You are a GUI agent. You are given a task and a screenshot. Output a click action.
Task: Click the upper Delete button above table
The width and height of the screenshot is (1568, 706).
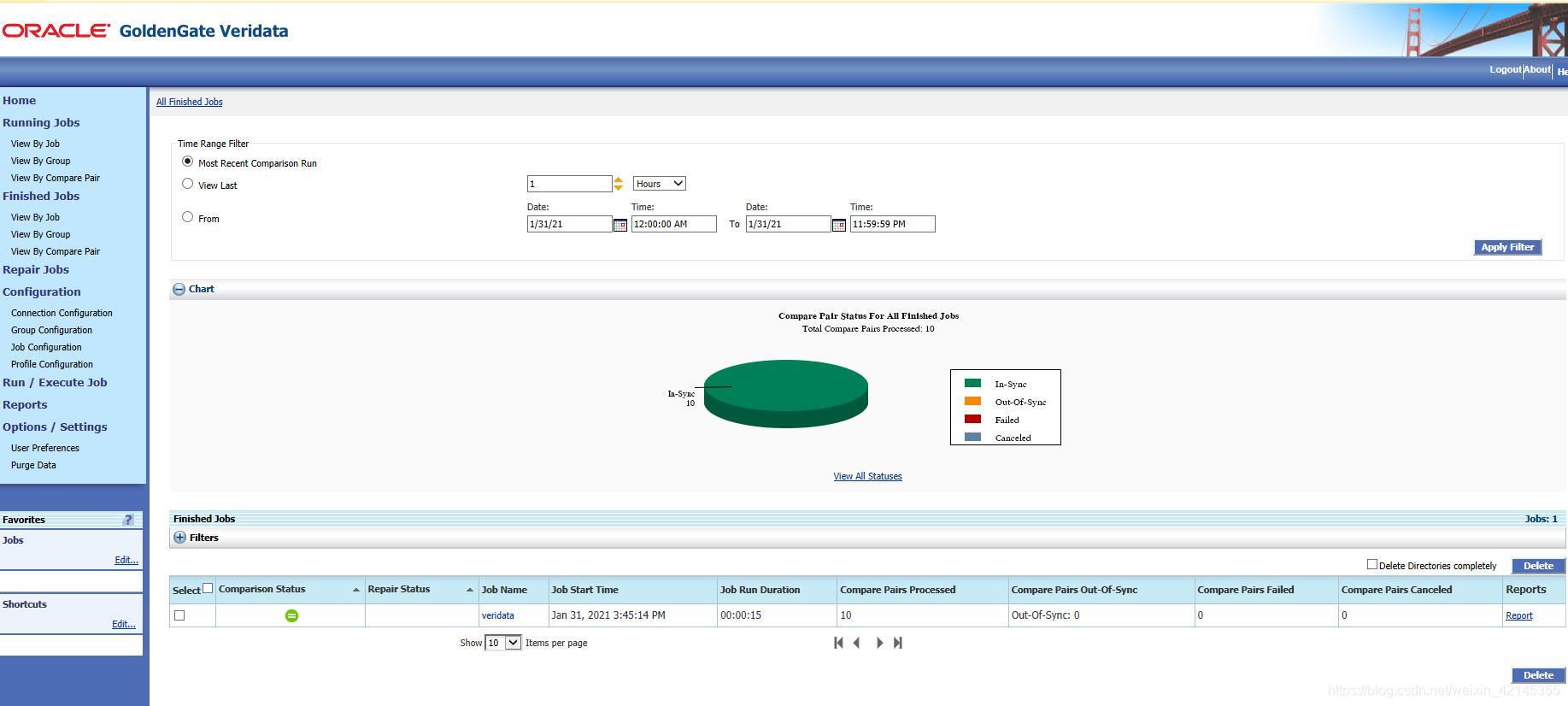click(x=1538, y=566)
